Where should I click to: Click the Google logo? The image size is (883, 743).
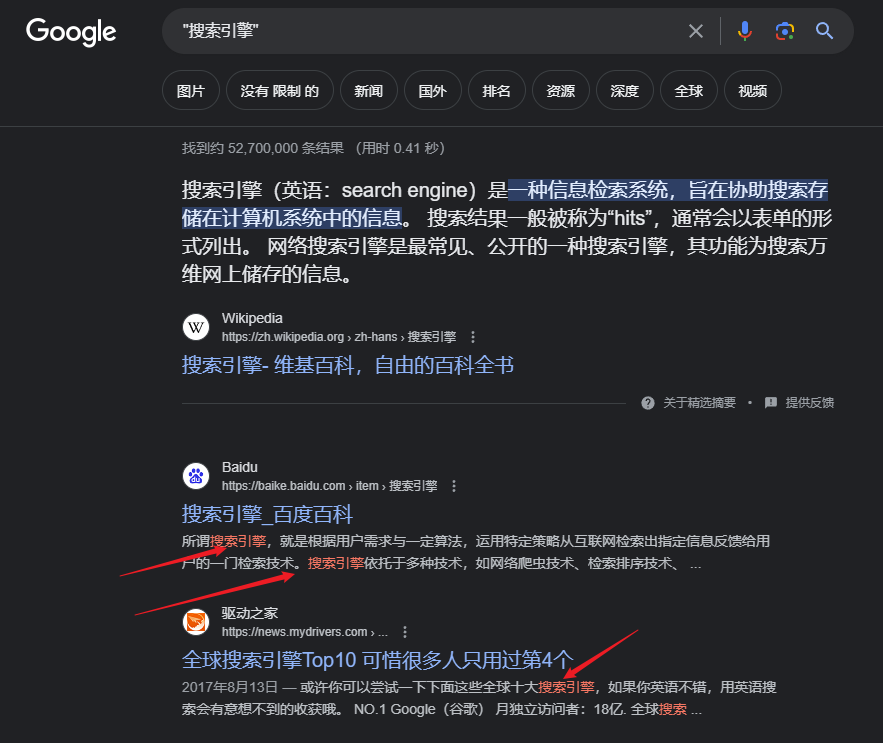tap(71, 32)
